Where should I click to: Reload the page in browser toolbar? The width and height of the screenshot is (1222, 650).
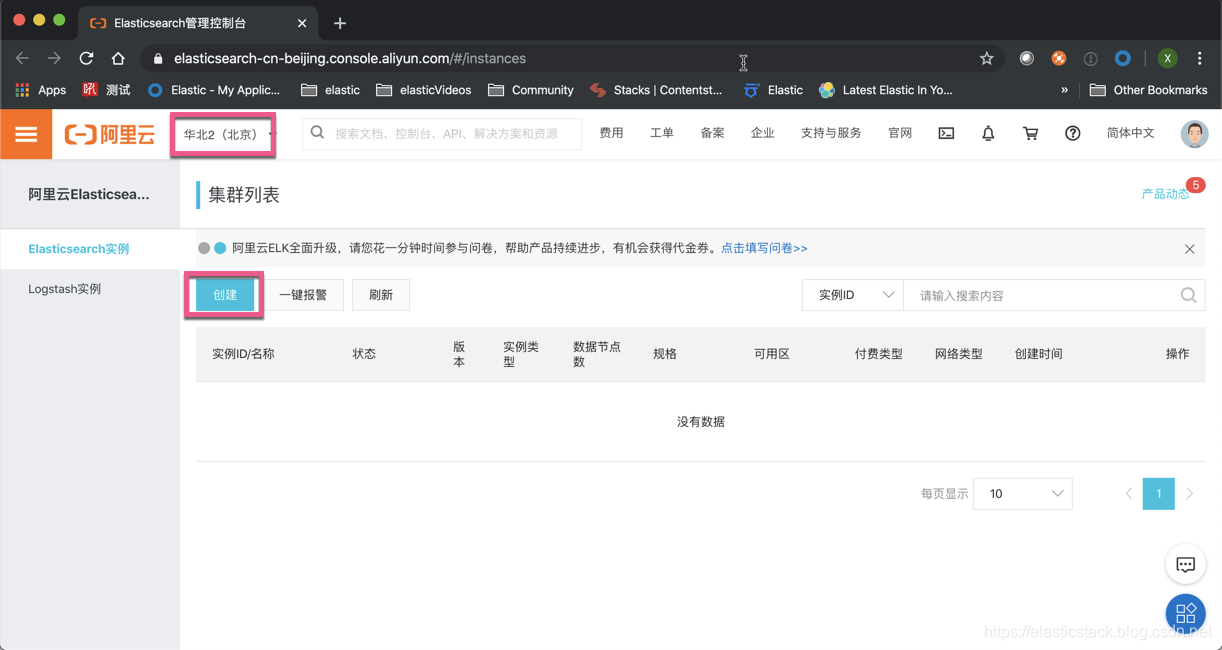click(x=86, y=58)
